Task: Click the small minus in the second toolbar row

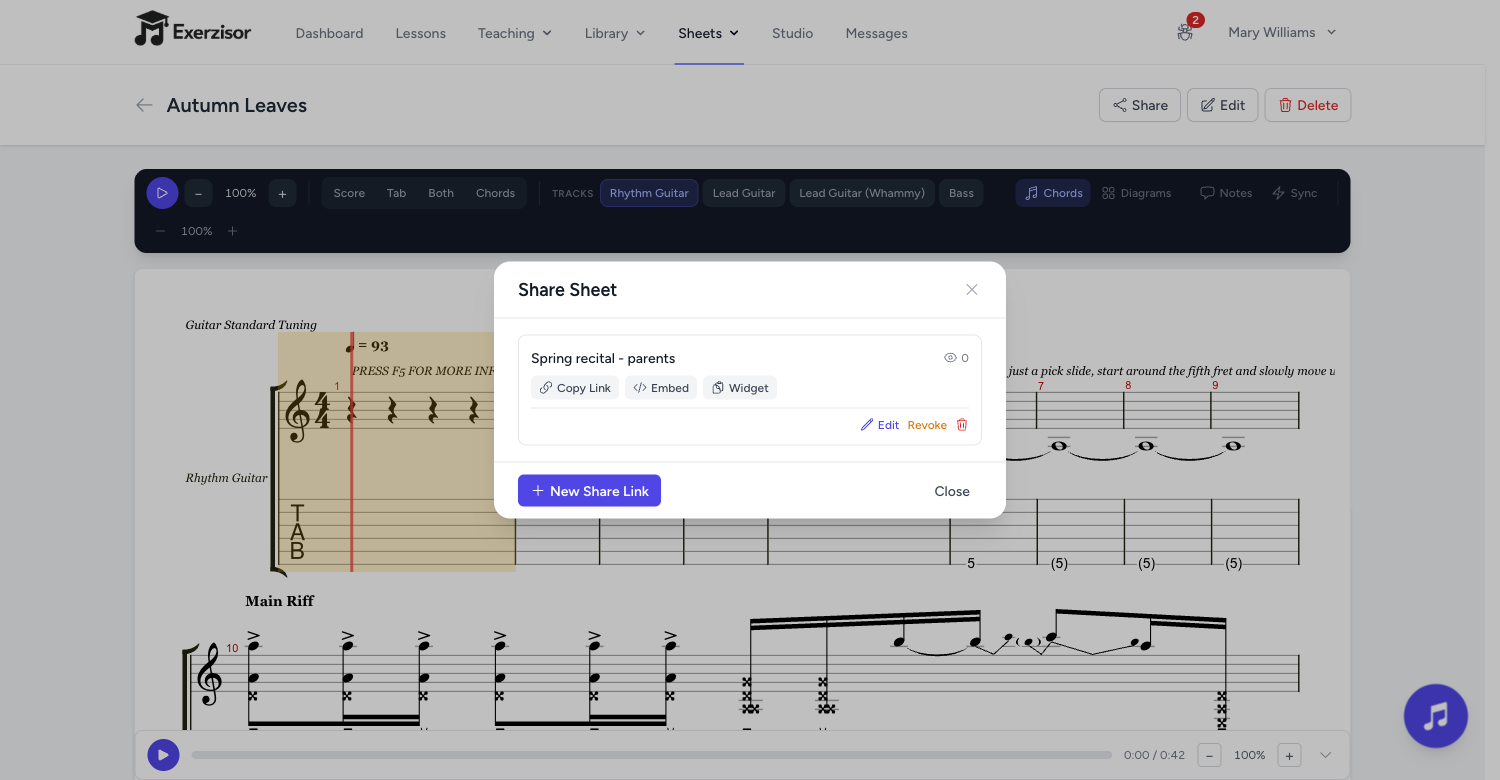Action: tap(161, 231)
